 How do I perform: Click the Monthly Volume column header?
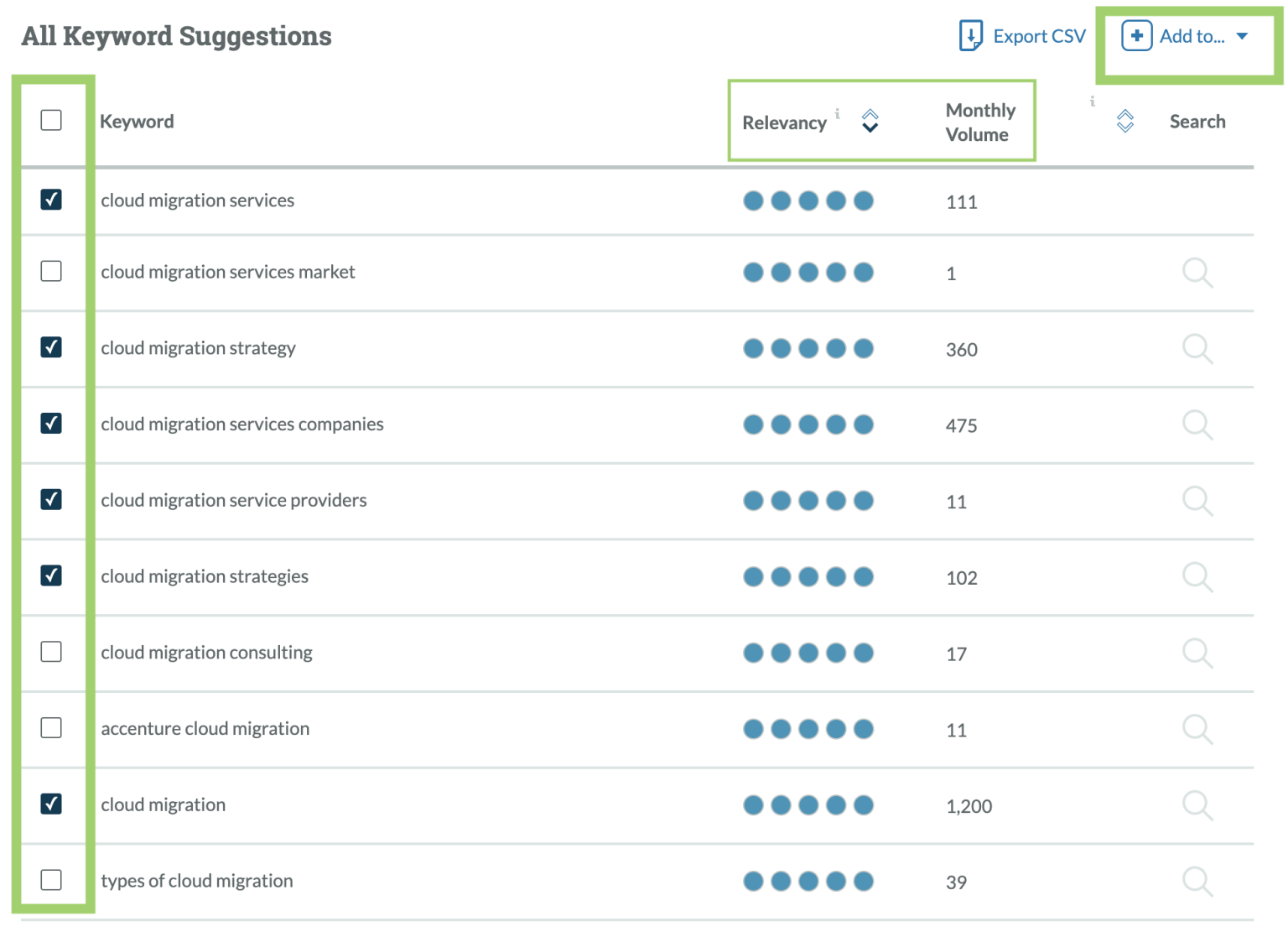[x=980, y=122]
